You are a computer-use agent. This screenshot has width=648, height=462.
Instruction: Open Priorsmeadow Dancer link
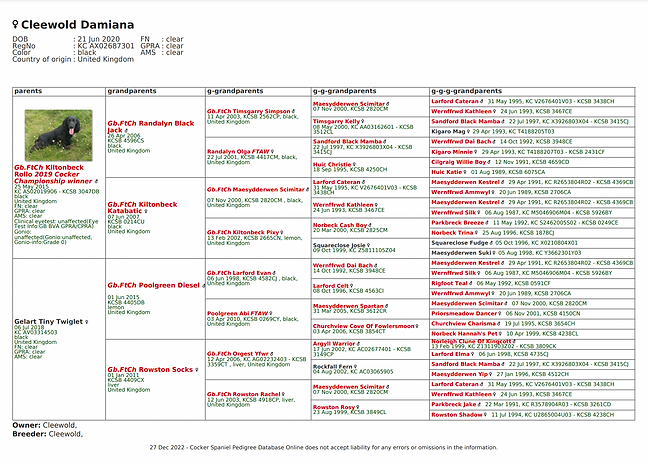pos(464,314)
